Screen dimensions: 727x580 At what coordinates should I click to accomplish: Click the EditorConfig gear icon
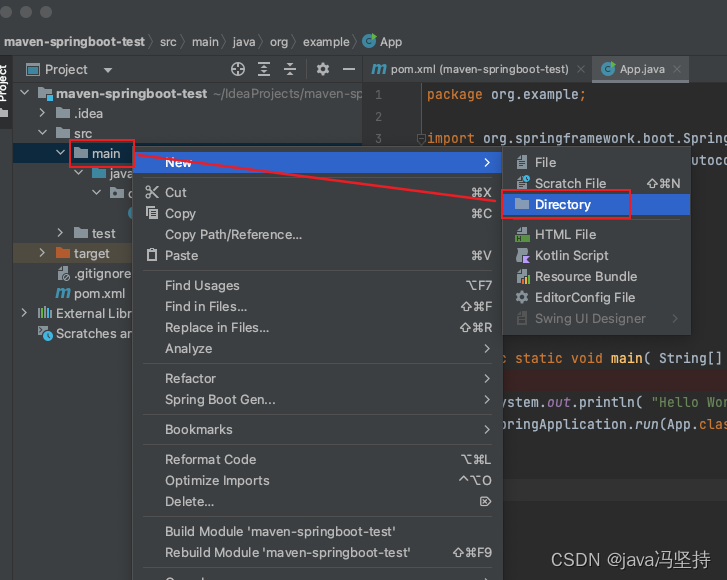click(522, 297)
